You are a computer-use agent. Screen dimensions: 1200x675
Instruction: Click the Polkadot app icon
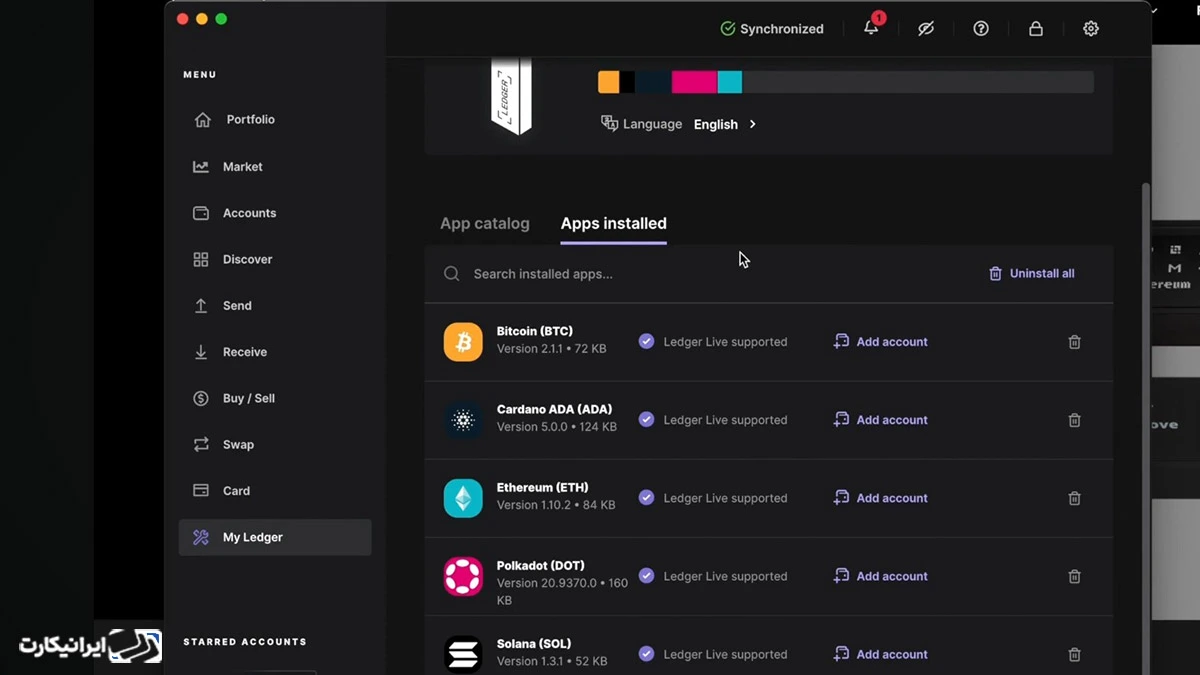(463, 576)
